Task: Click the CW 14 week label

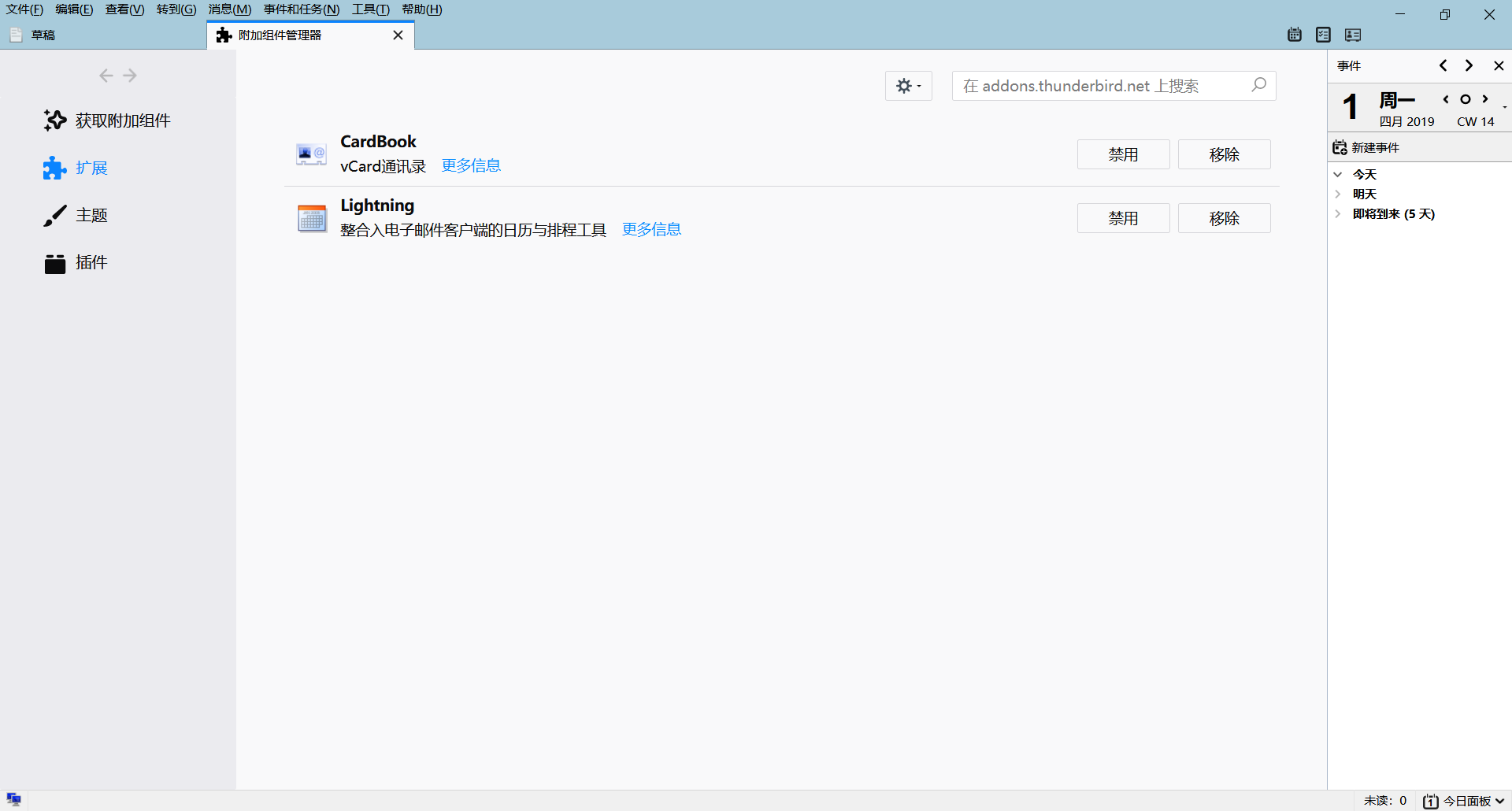Action: click(1475, 121)
